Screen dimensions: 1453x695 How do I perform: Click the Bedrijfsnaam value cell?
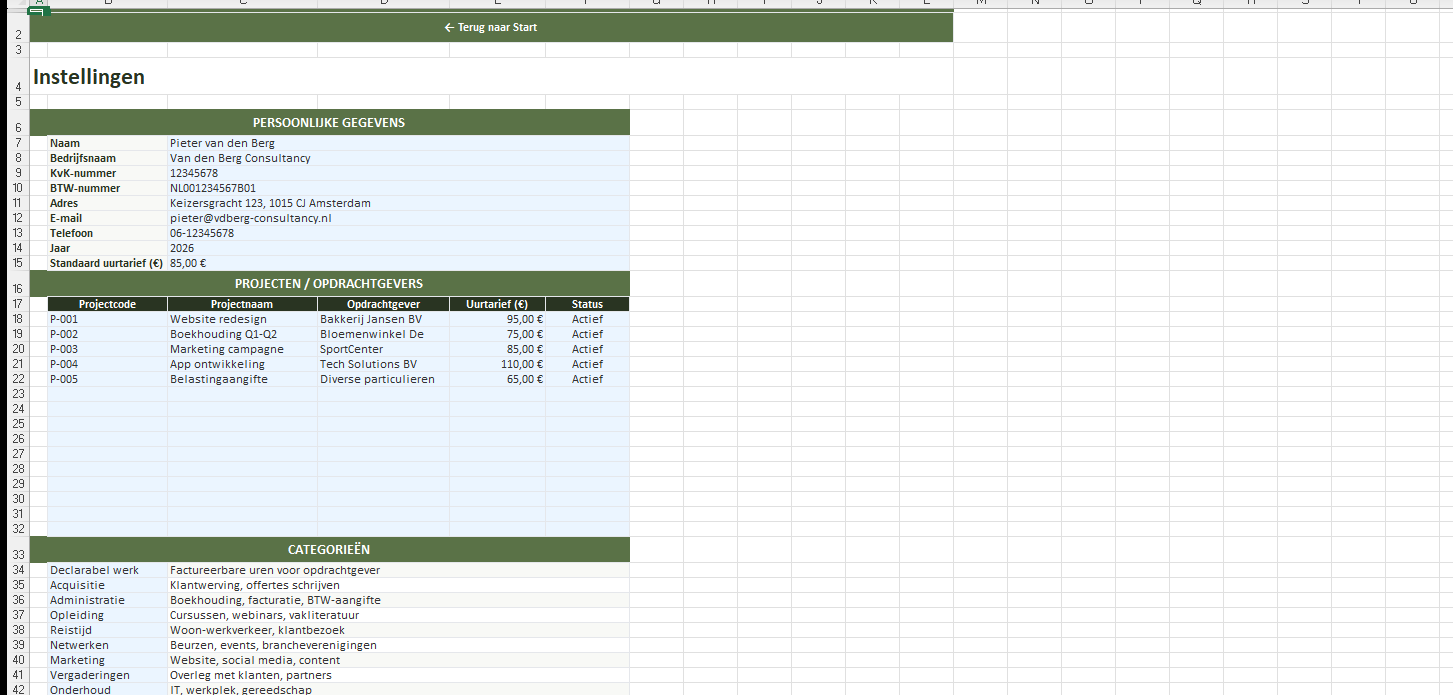pyautogui.click(x=240, y=158)
